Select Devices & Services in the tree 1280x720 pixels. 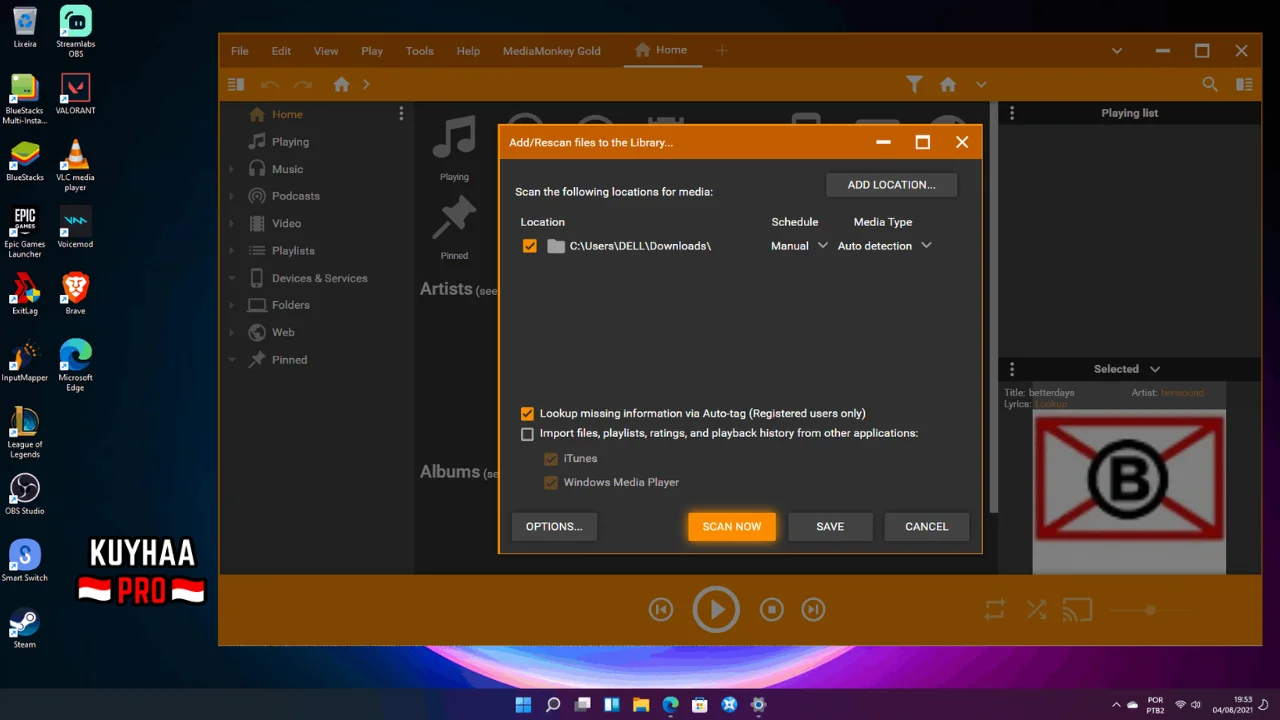tap(319, 278)
